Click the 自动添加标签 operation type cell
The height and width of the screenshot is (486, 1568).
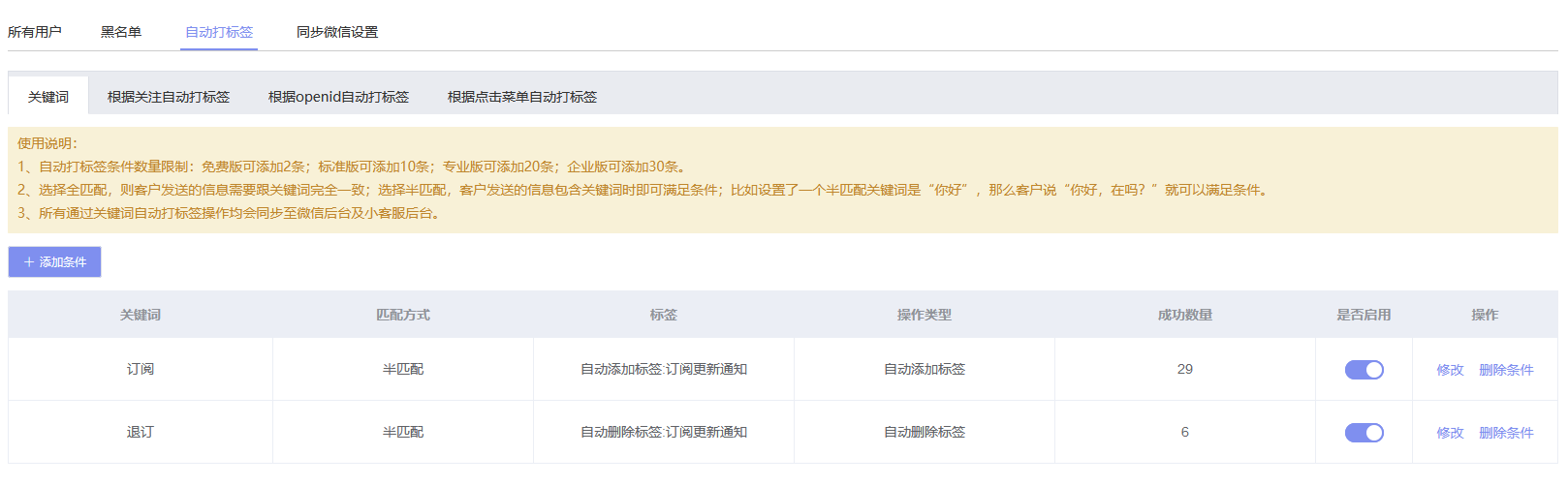tap(925, 369)
